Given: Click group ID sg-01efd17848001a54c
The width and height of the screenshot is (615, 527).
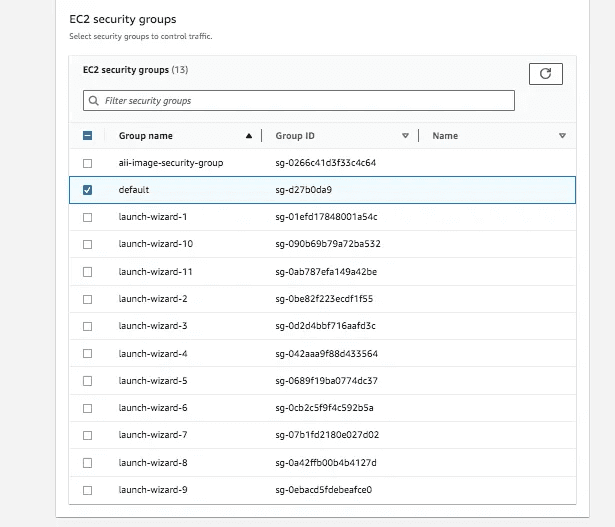Looking at the screenshot, I should click(326, 217).
